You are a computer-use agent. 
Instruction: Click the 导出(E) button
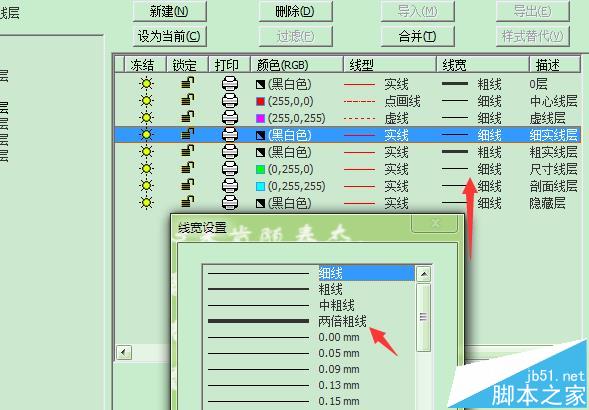point(533,11)
